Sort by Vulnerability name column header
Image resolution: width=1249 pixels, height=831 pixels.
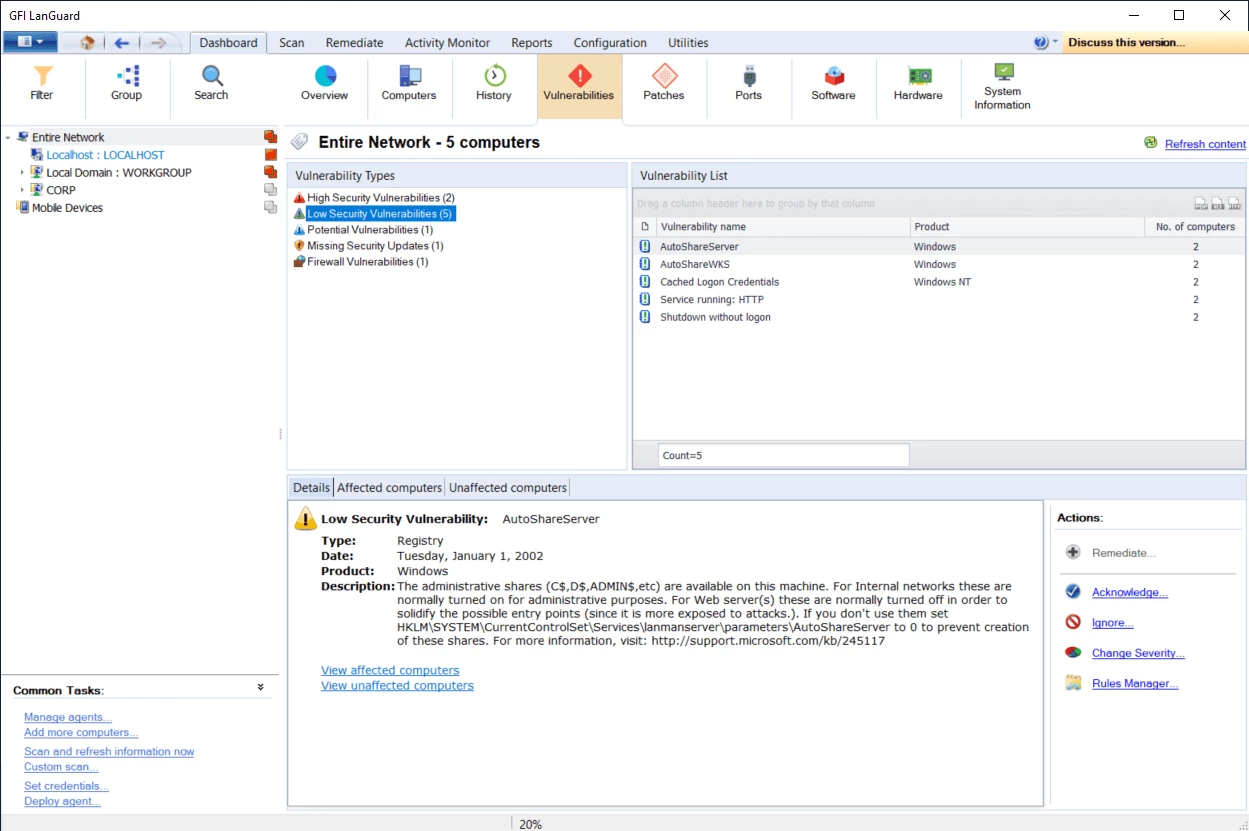(x=703, y=227)
